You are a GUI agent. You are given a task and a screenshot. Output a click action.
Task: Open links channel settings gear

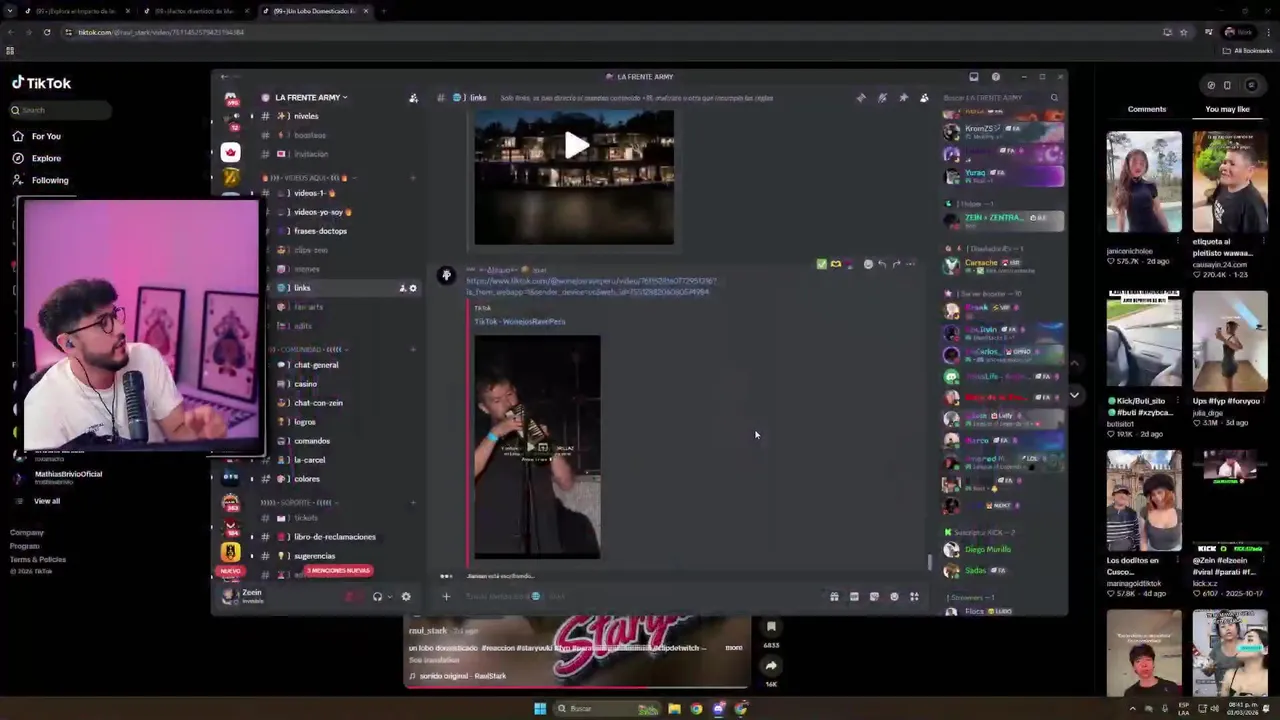point(413,288)
